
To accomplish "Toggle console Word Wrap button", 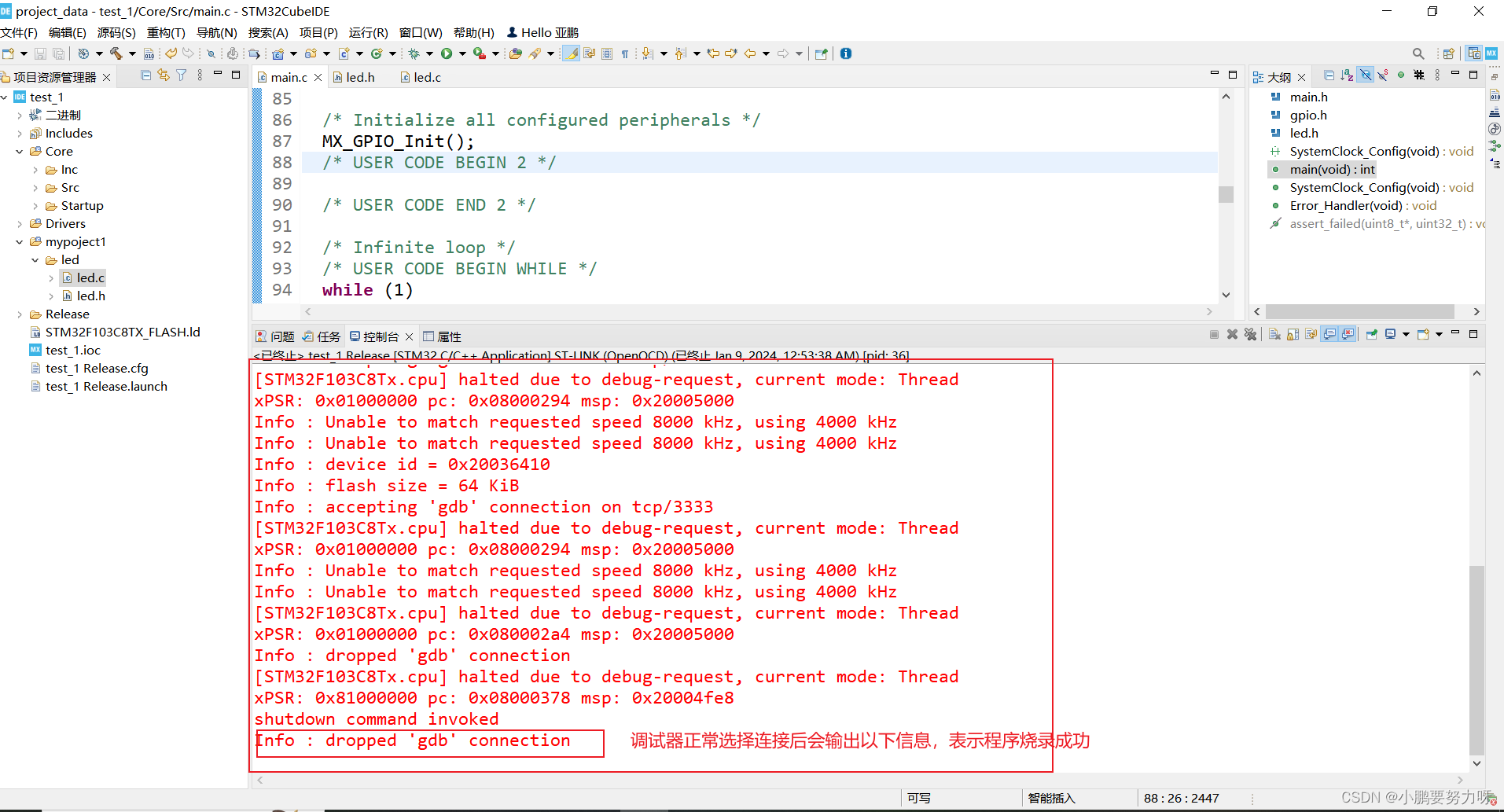I will [x=1311, y=334].
